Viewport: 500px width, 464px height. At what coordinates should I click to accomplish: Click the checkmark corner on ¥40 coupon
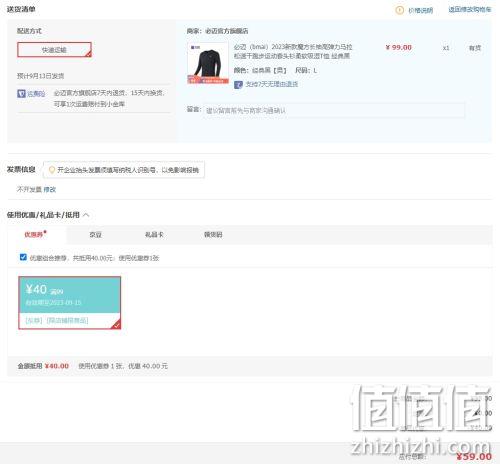117,325
